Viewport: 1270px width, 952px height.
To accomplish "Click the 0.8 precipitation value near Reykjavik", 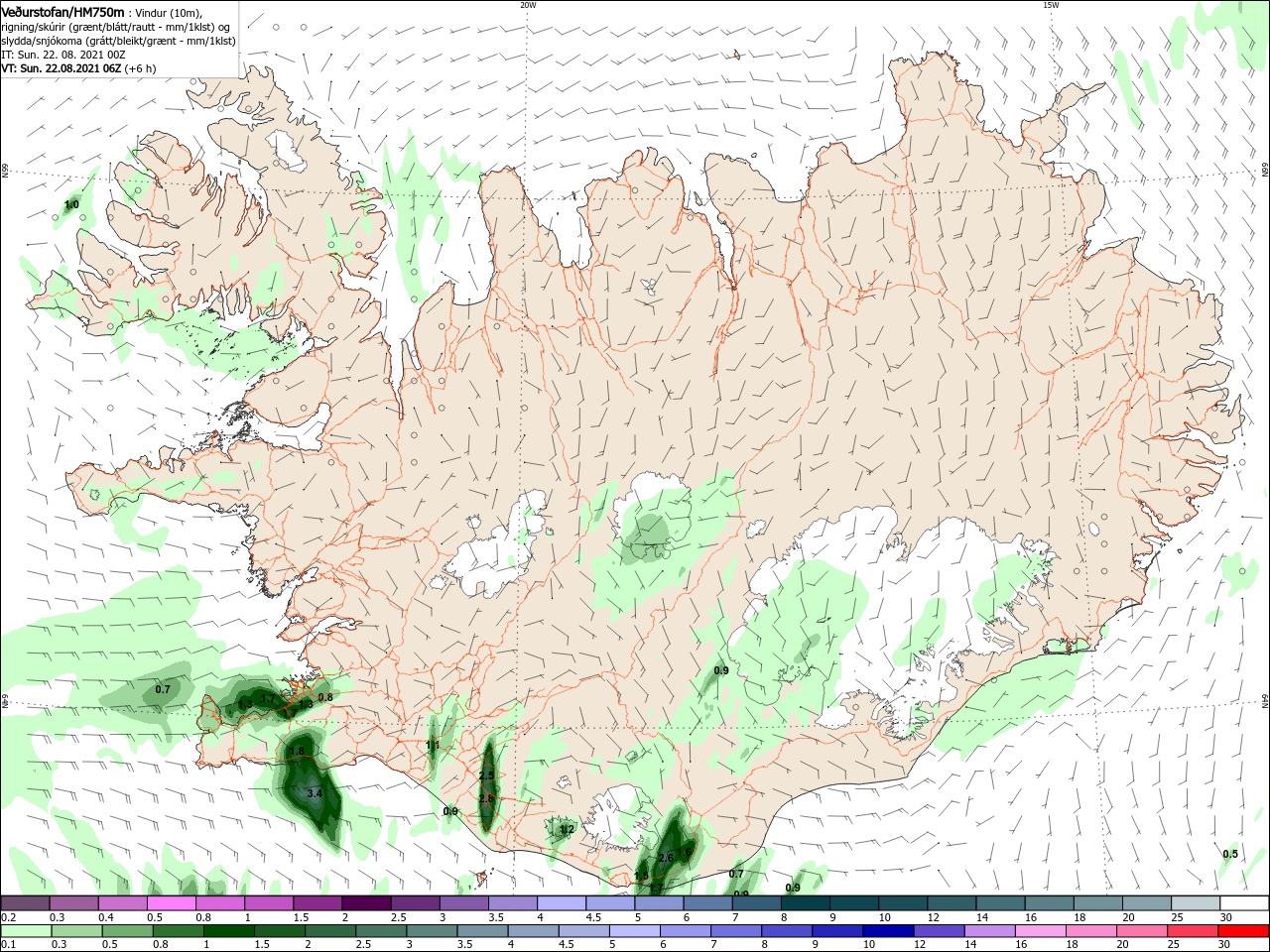I will [x=324, y=697].
